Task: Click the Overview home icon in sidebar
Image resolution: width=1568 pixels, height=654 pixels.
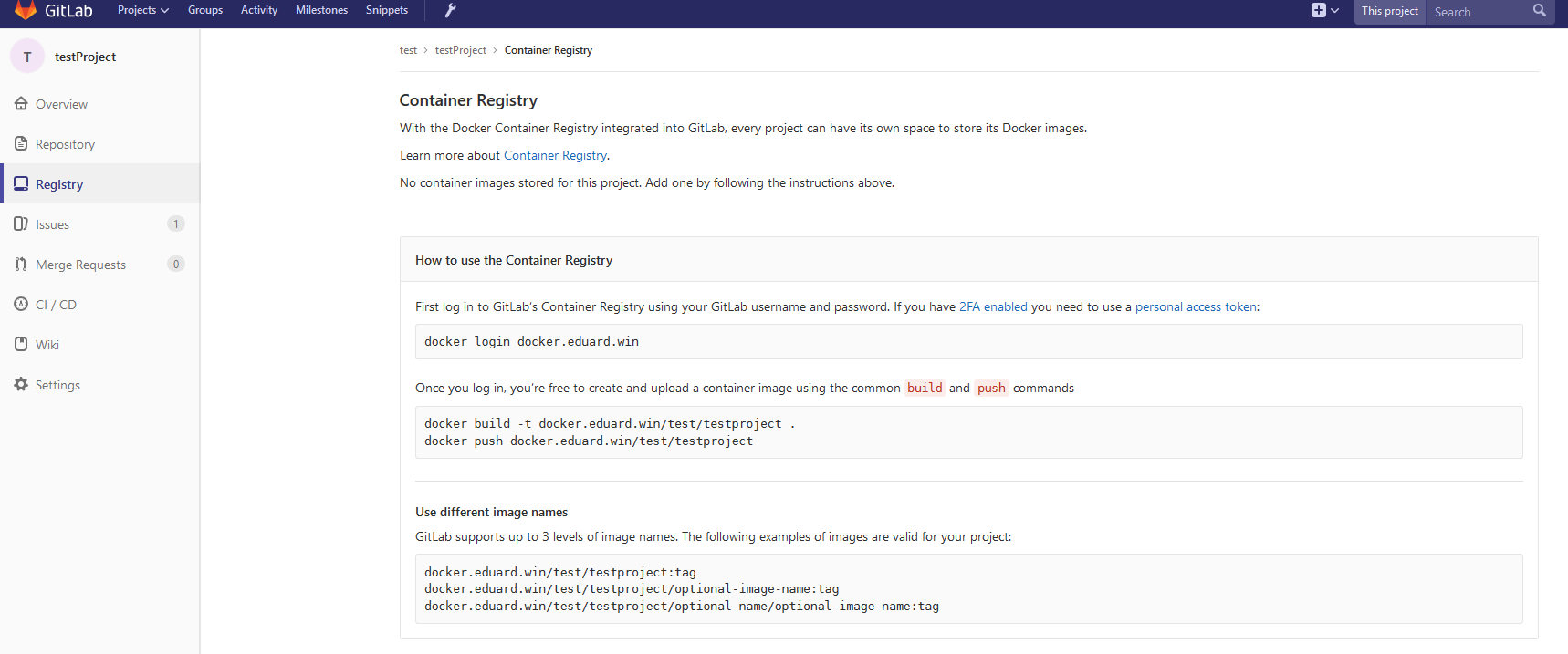Action: (21, 104)
